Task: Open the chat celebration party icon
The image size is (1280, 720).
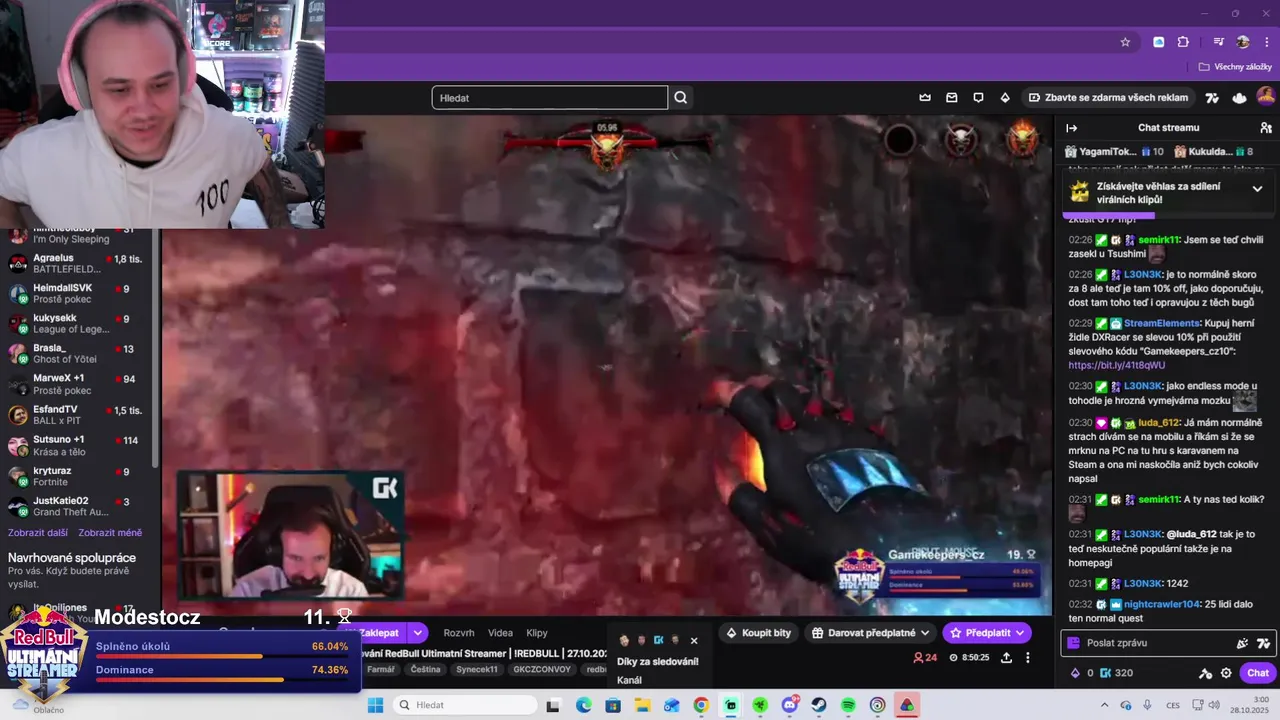Action: (1242, 643)
